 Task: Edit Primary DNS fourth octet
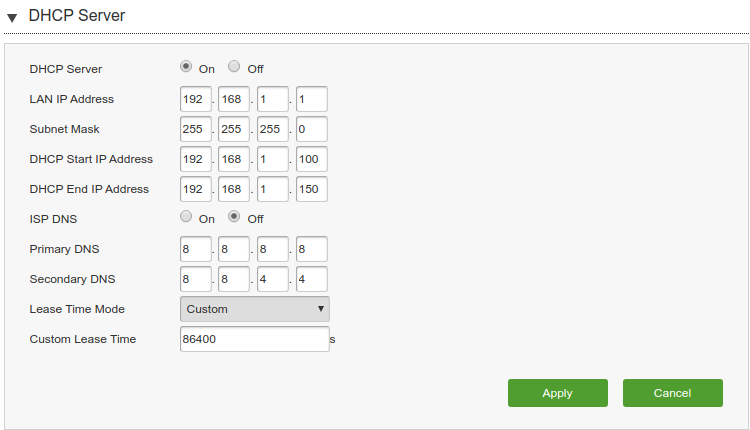click(311, 249)
